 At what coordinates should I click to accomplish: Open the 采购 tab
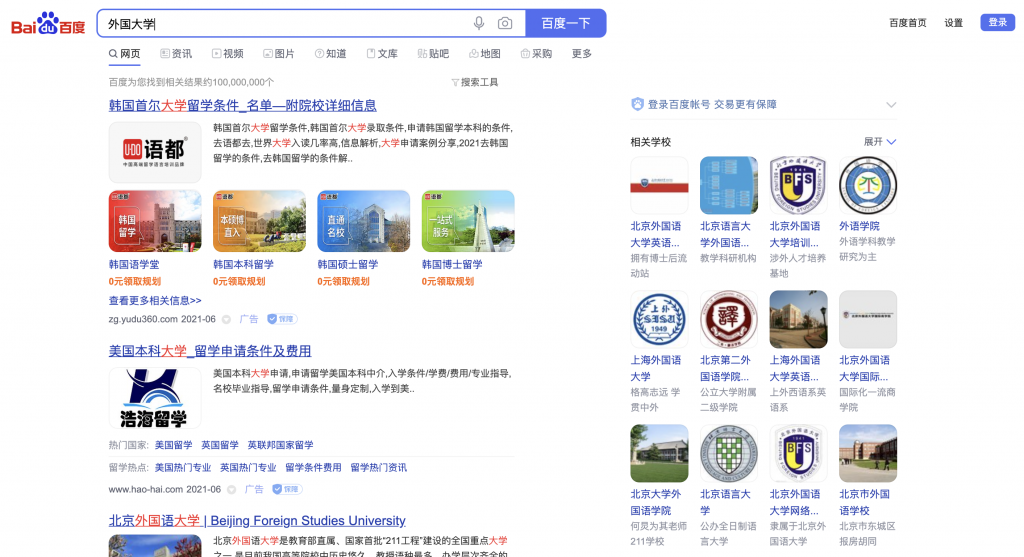click(x=536, y=54)
